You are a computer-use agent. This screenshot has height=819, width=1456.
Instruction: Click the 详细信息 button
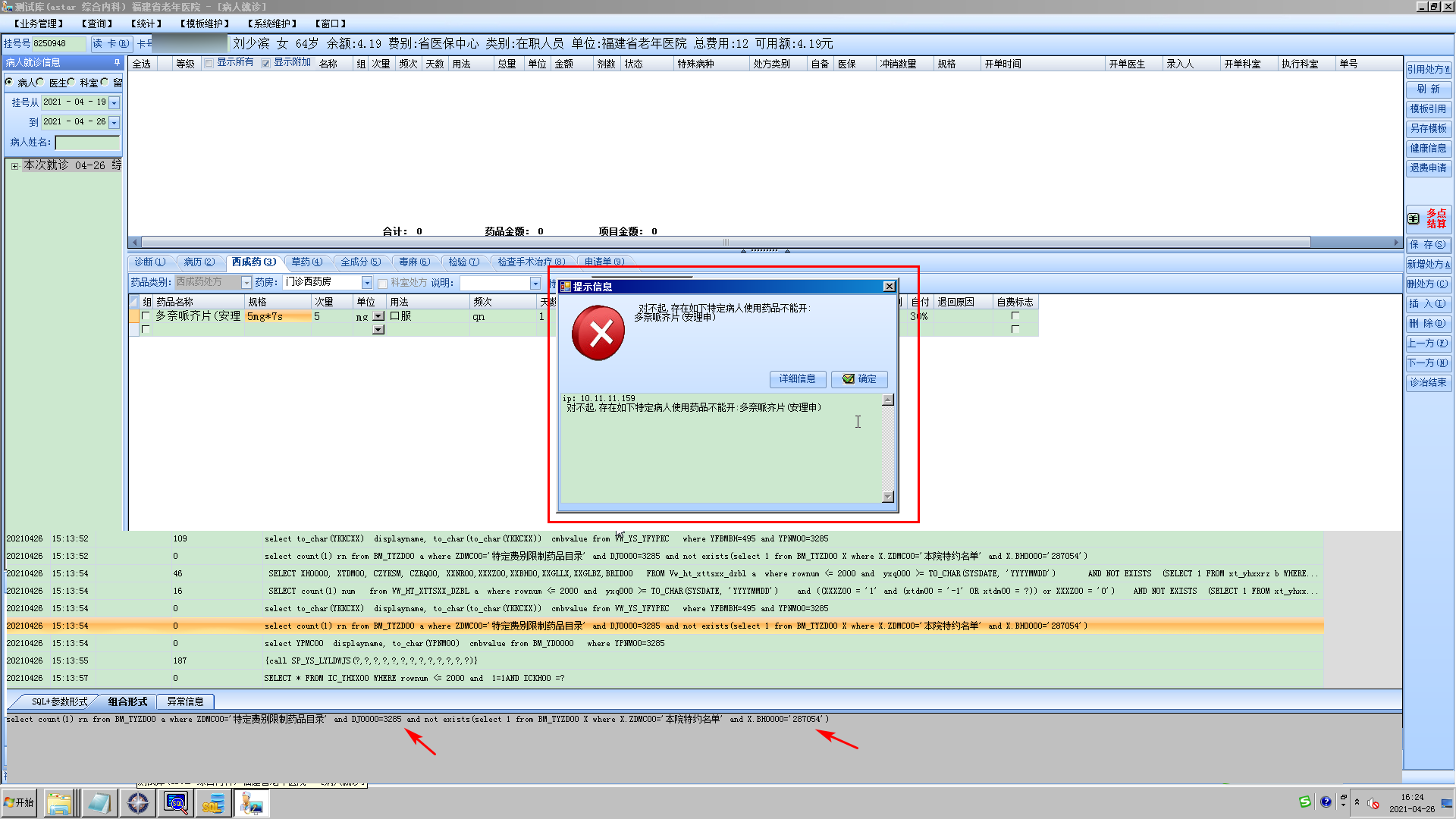pyautogui.click(x=797, y=379)
